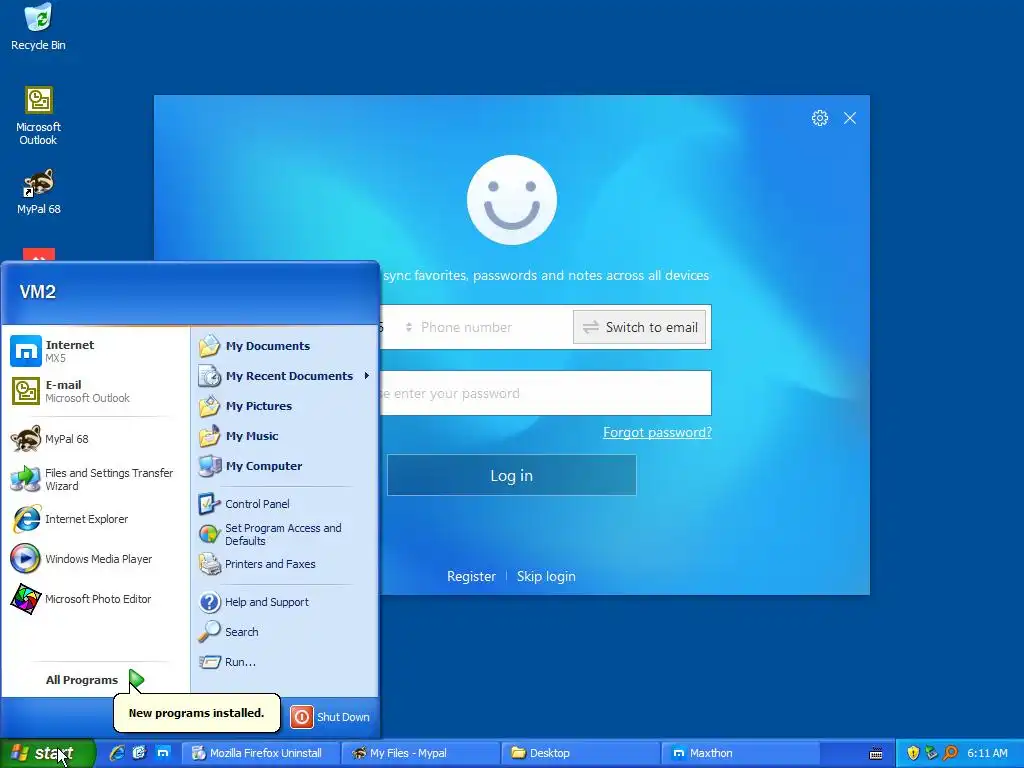Click the magnifier tray icon

(x=950, y=753)
